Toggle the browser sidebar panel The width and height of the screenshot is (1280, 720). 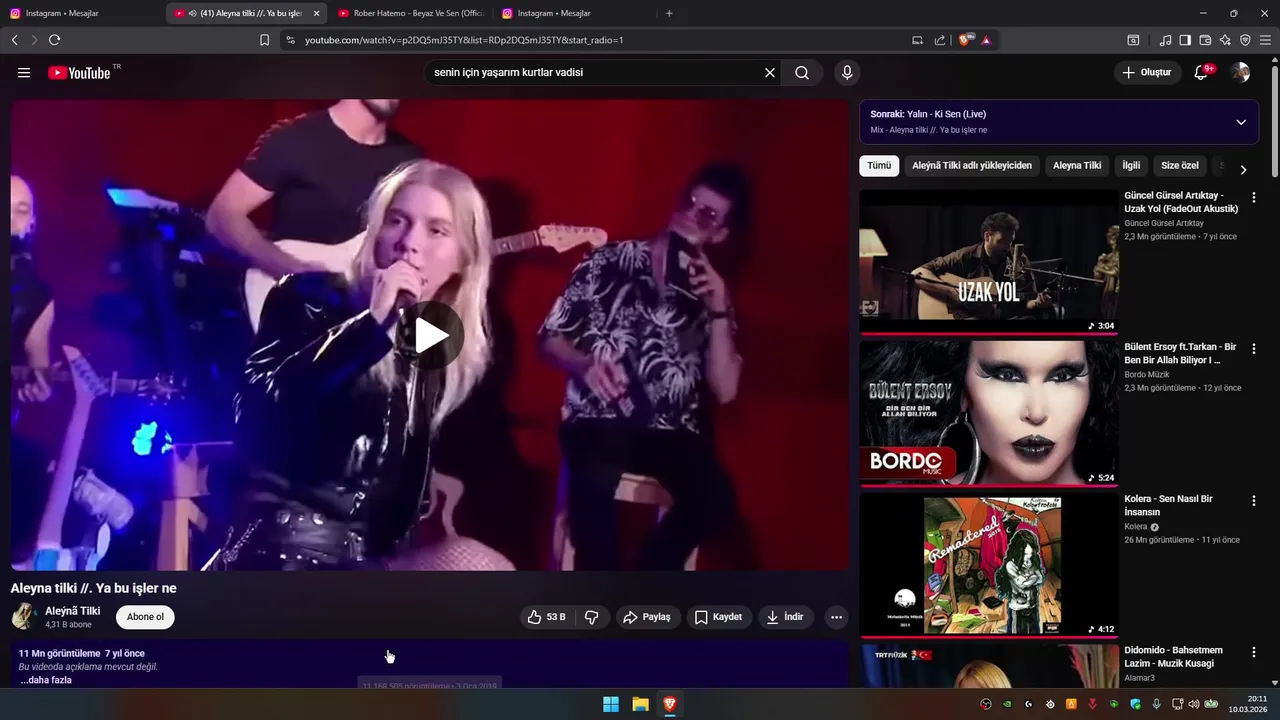tap(1185, 40)
